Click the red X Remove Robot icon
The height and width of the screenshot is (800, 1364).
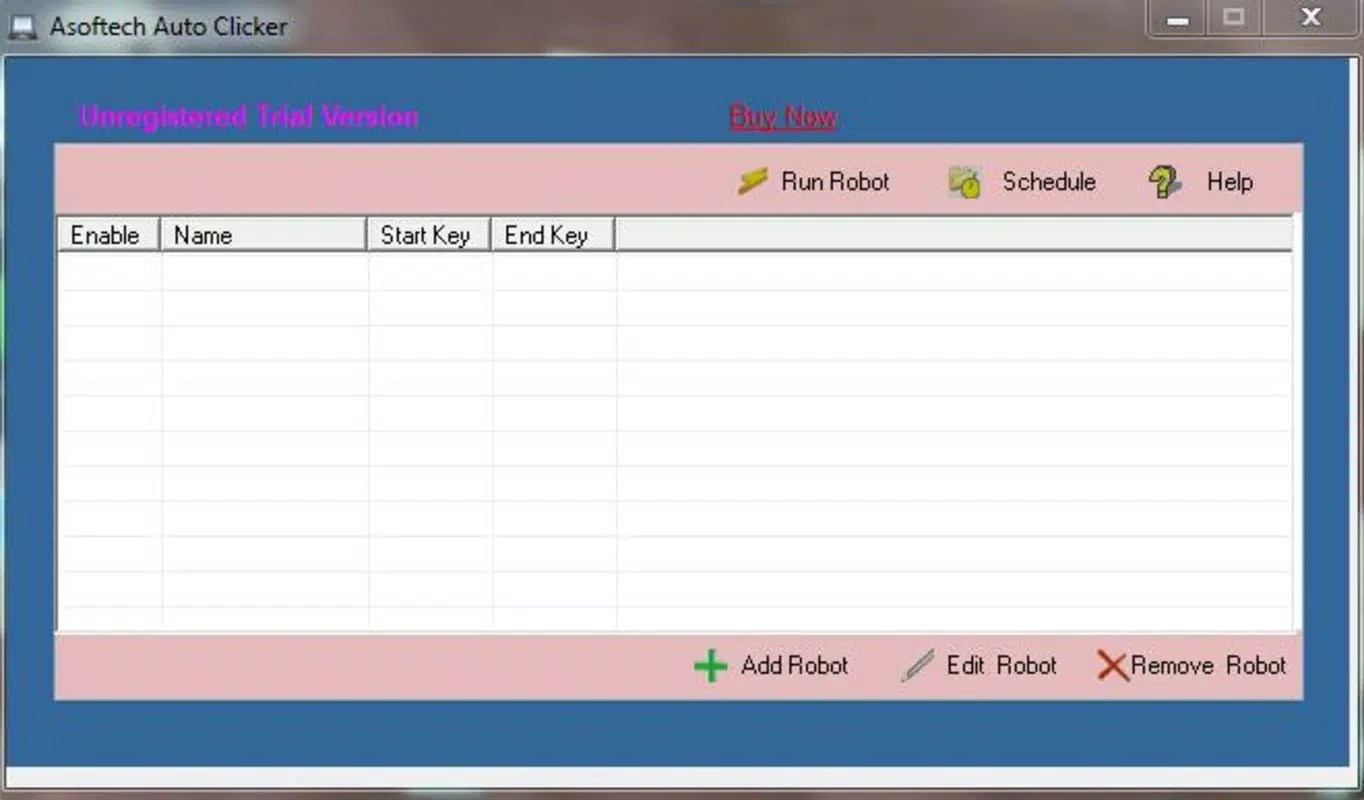(x=1112, y=666)
